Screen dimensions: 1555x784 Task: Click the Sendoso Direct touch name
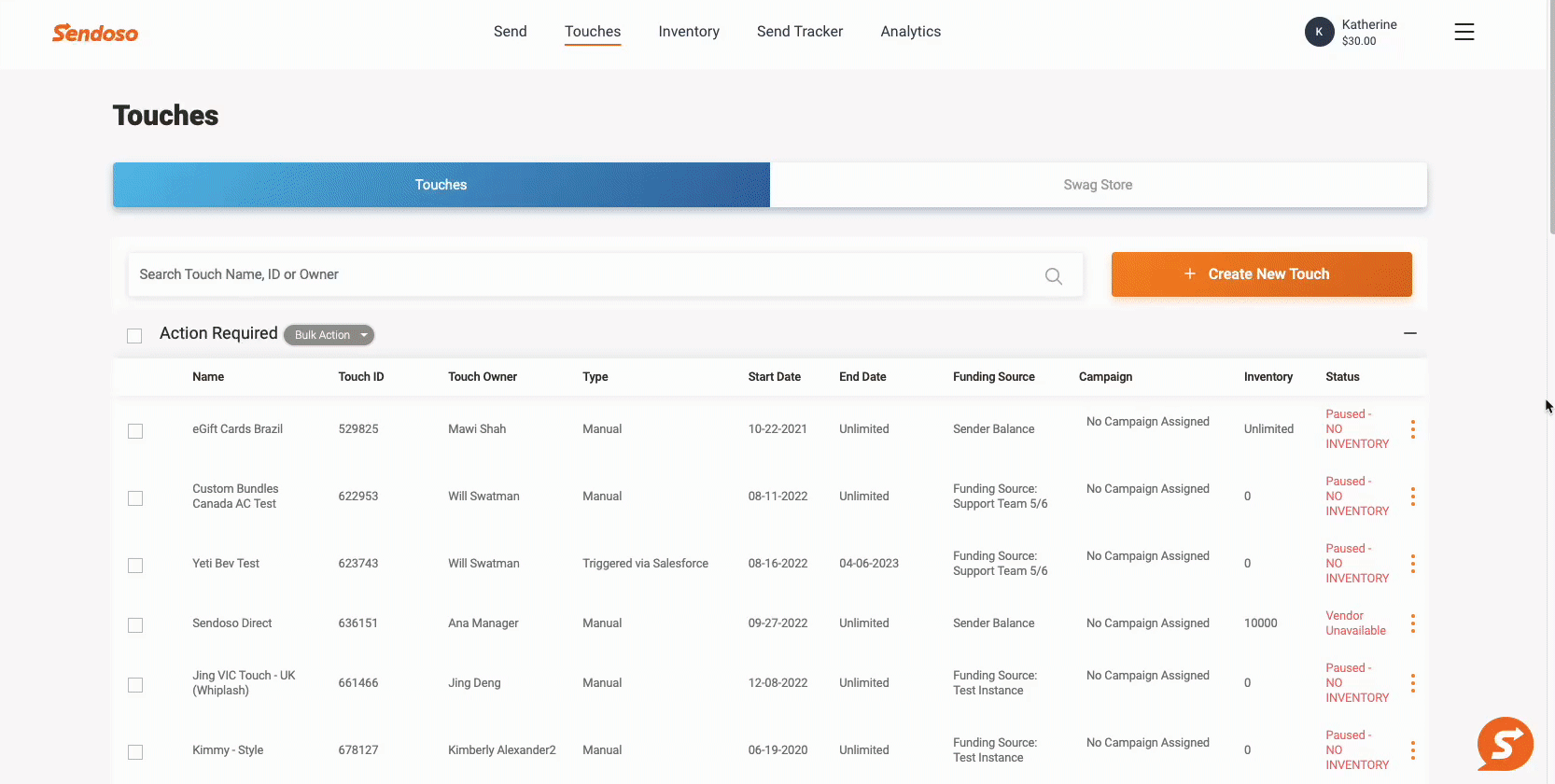(x=232, y=623)
